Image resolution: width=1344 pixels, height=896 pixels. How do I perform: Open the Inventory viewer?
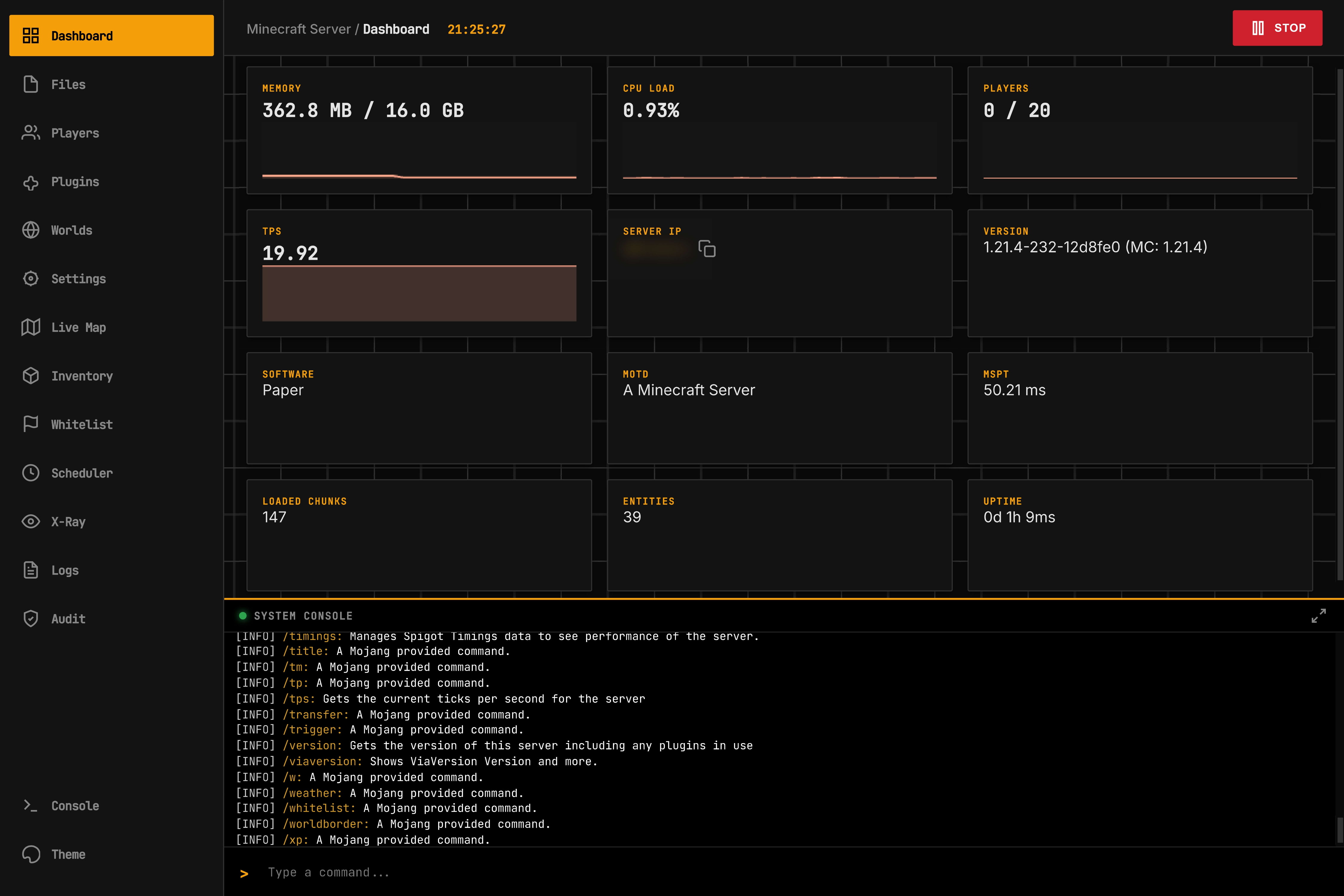pyautogui.click(x=82, y=376)
